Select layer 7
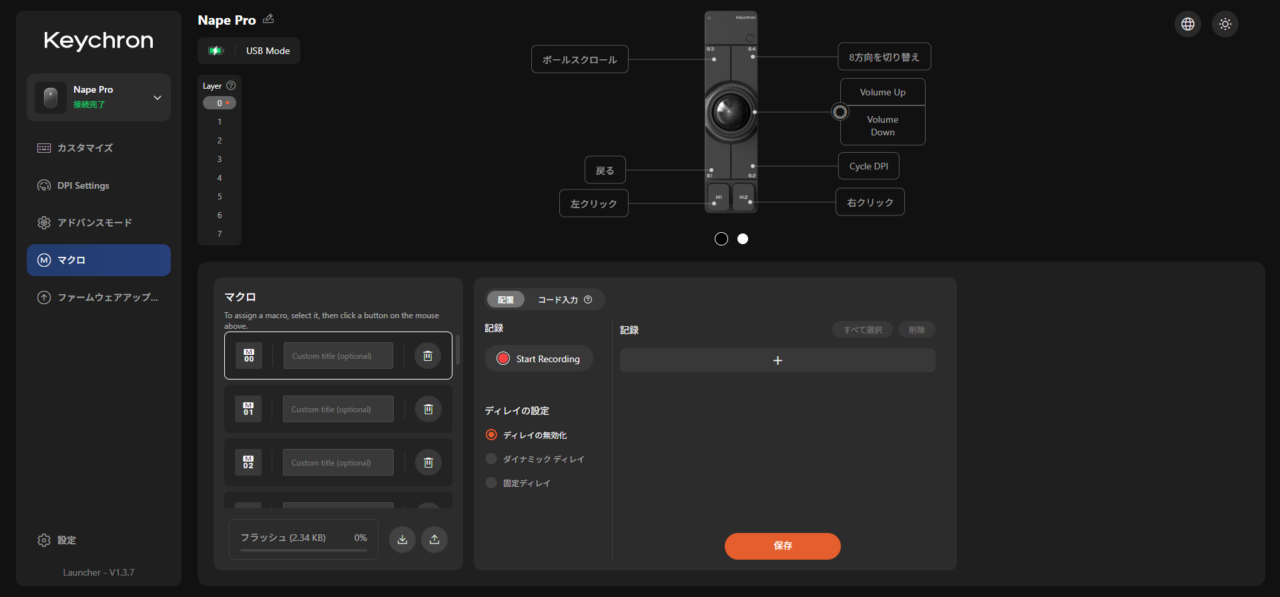The image size is (1280, 597). pyautogui.click(x=219, y=234)
